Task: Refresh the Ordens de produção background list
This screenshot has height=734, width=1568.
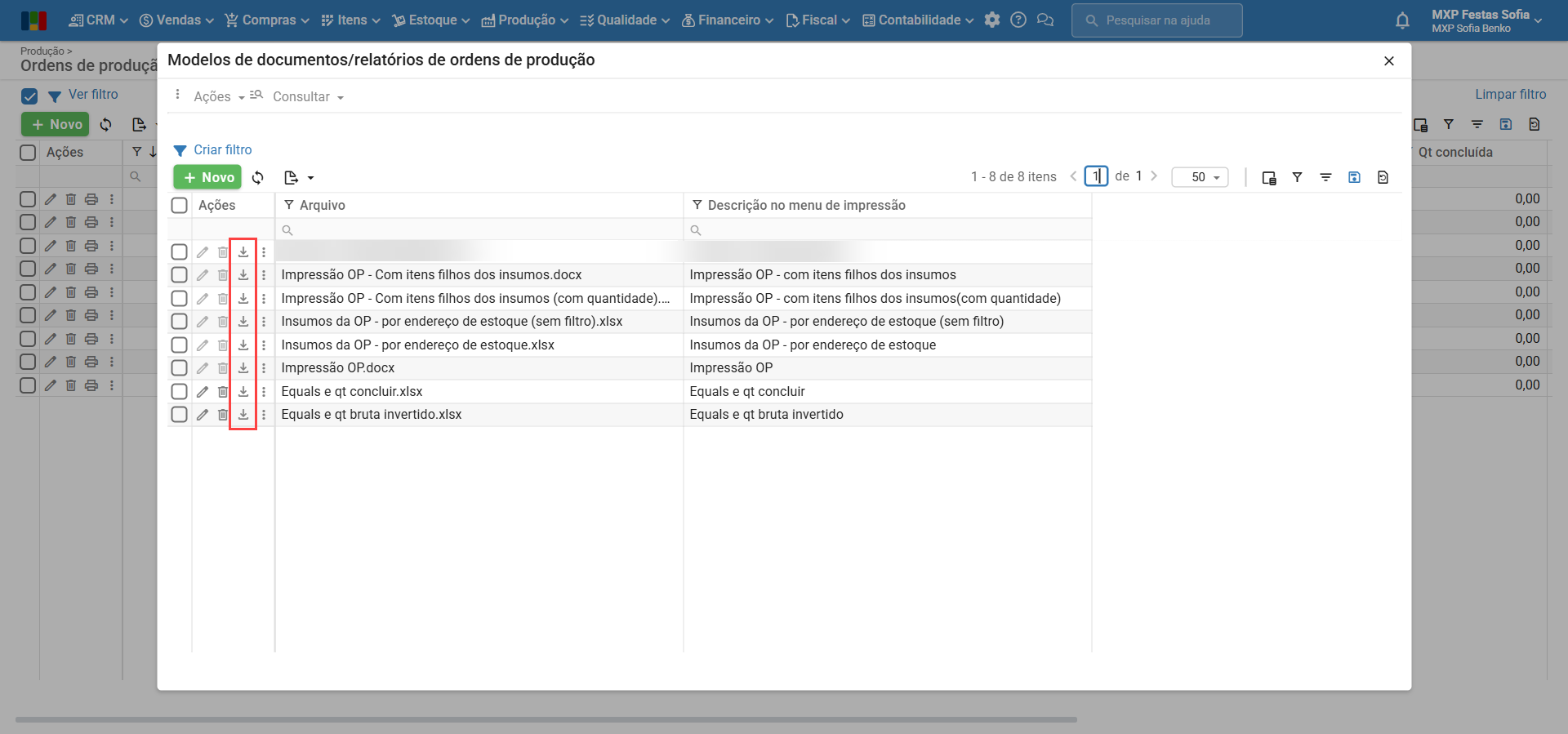Action: (x=106, y=125)
